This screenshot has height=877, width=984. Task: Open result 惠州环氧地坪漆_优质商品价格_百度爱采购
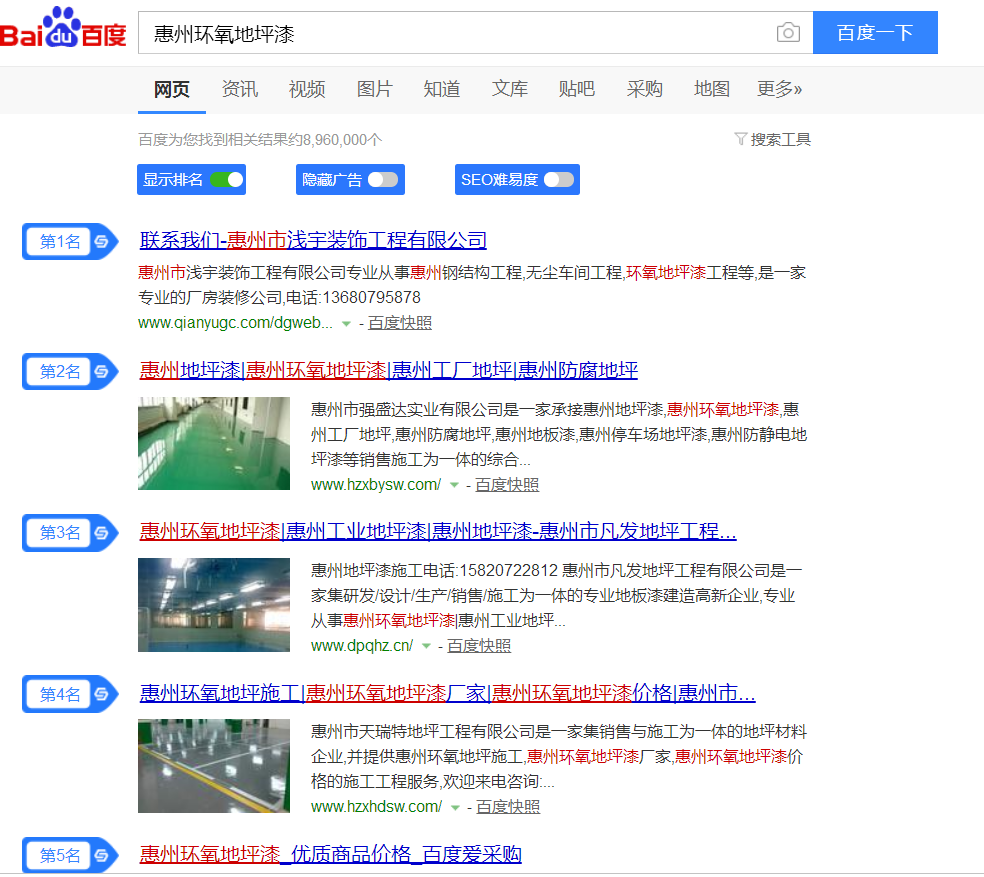click(x=331, y=854)
